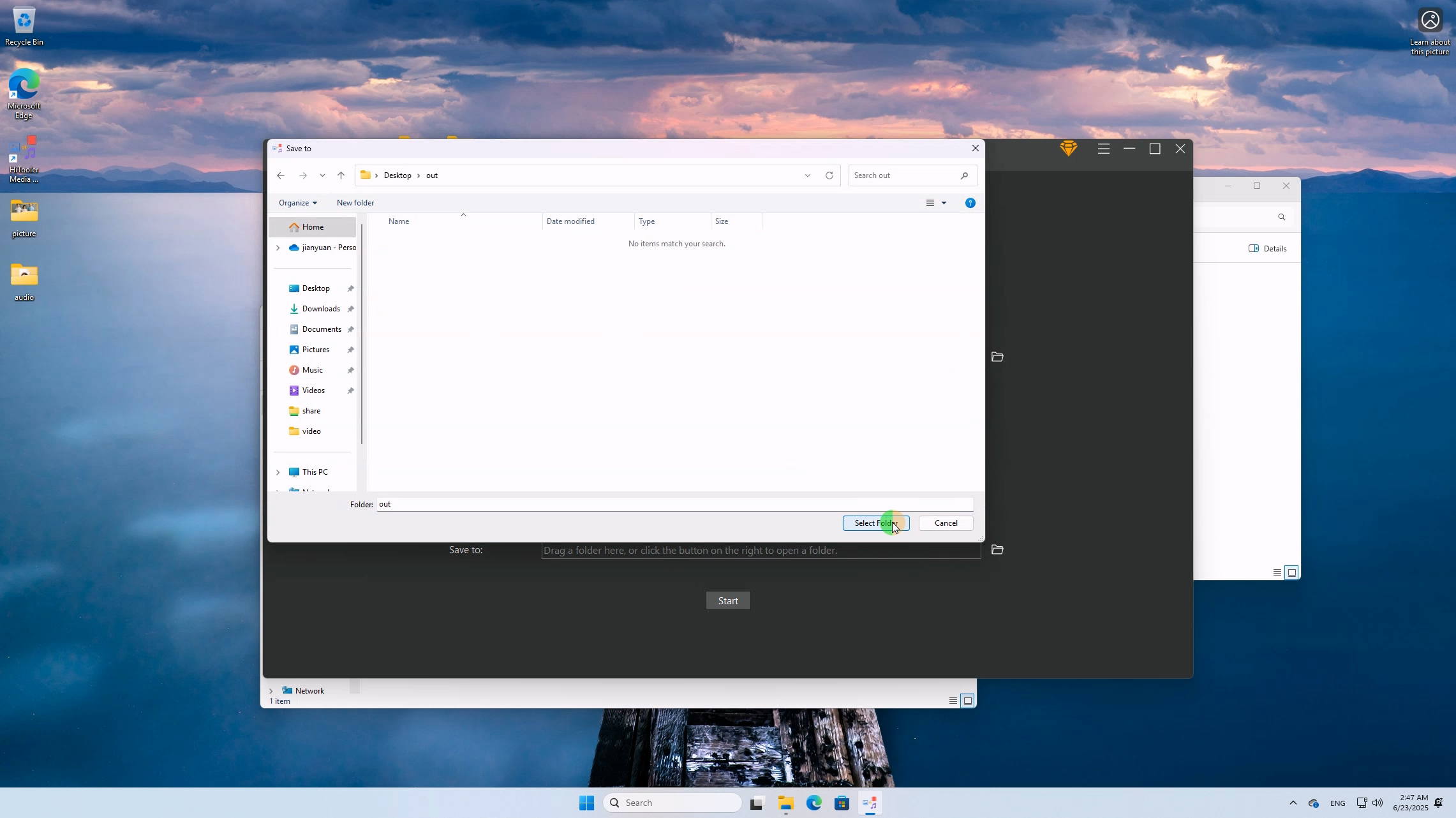Open File Explorer from the taskbar
Viewport: 1456px width, 818px height.
click(x=785, y=802)
